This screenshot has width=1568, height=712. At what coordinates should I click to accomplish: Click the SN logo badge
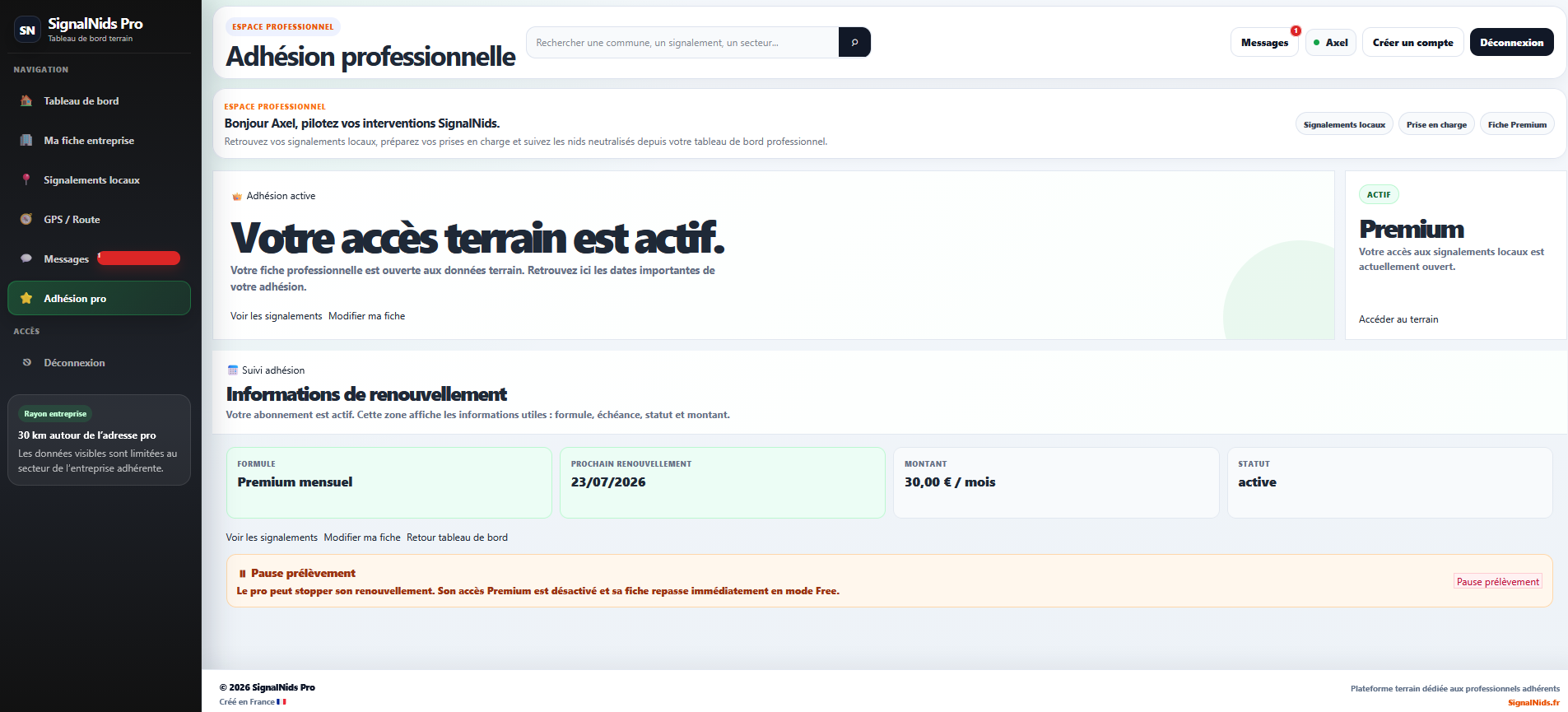click(x=27, y=30)
